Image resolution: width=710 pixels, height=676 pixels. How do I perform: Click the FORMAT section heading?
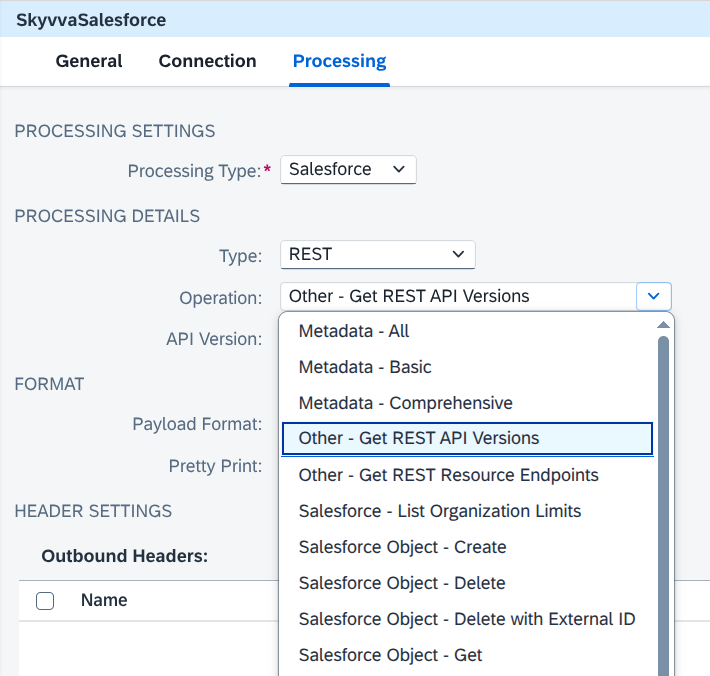pyautogui.click(x=49, y=384)
